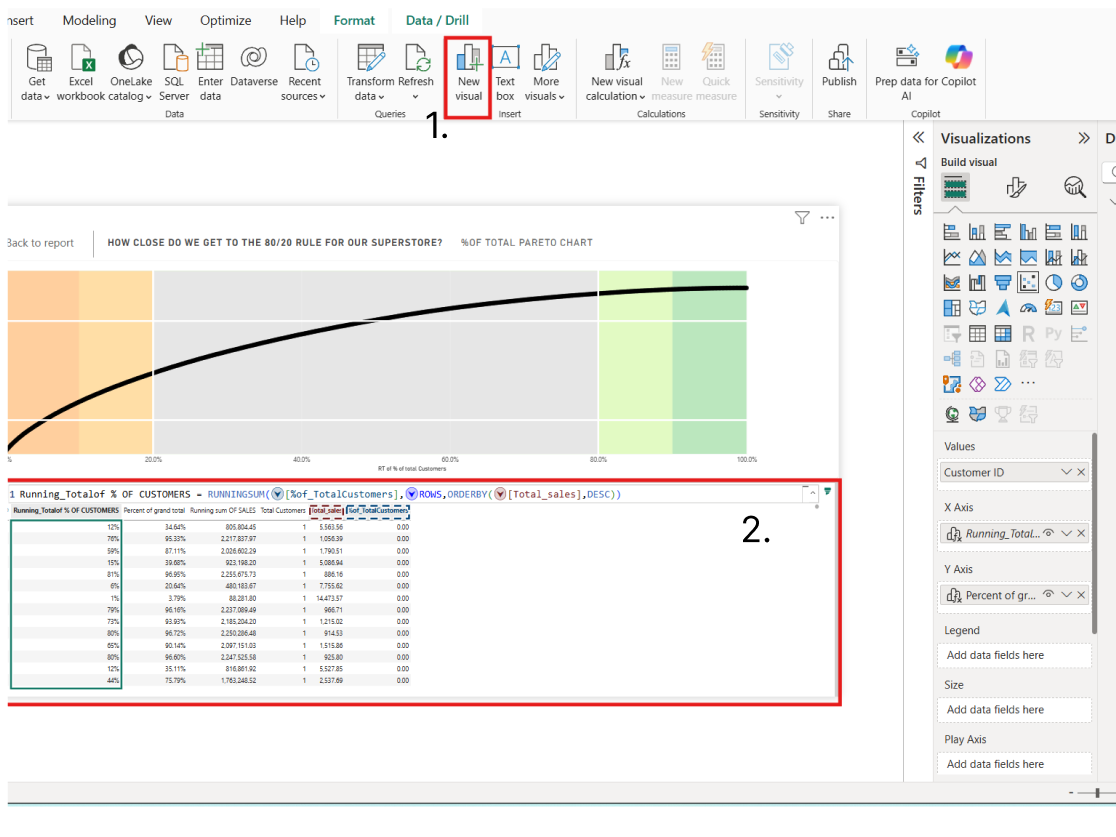Select the area chart visual

pos(977,258)
